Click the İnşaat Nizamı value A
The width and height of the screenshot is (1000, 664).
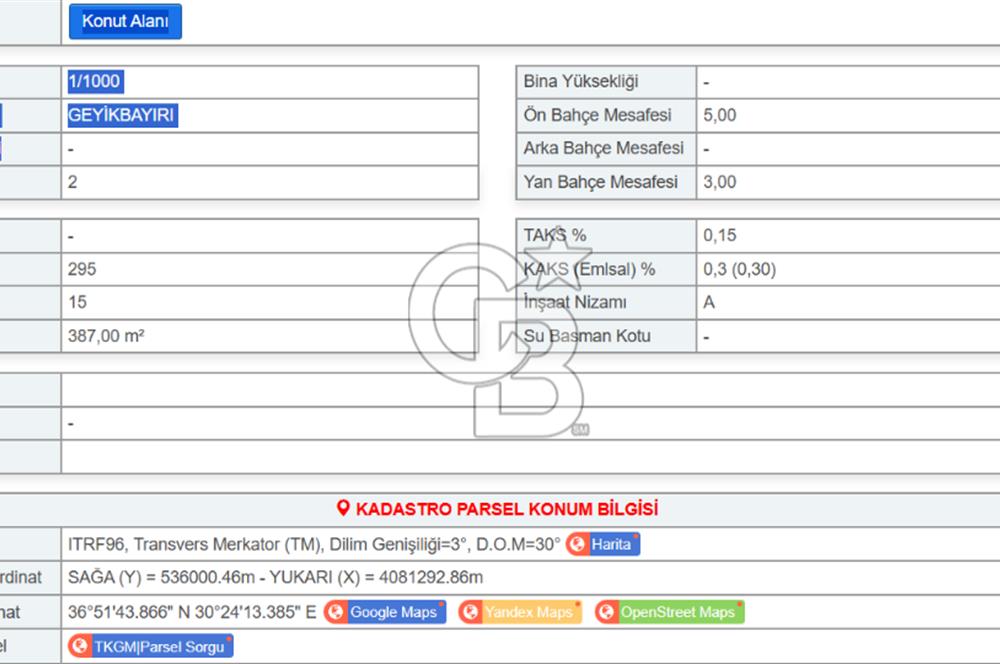[x=709, y=302]
